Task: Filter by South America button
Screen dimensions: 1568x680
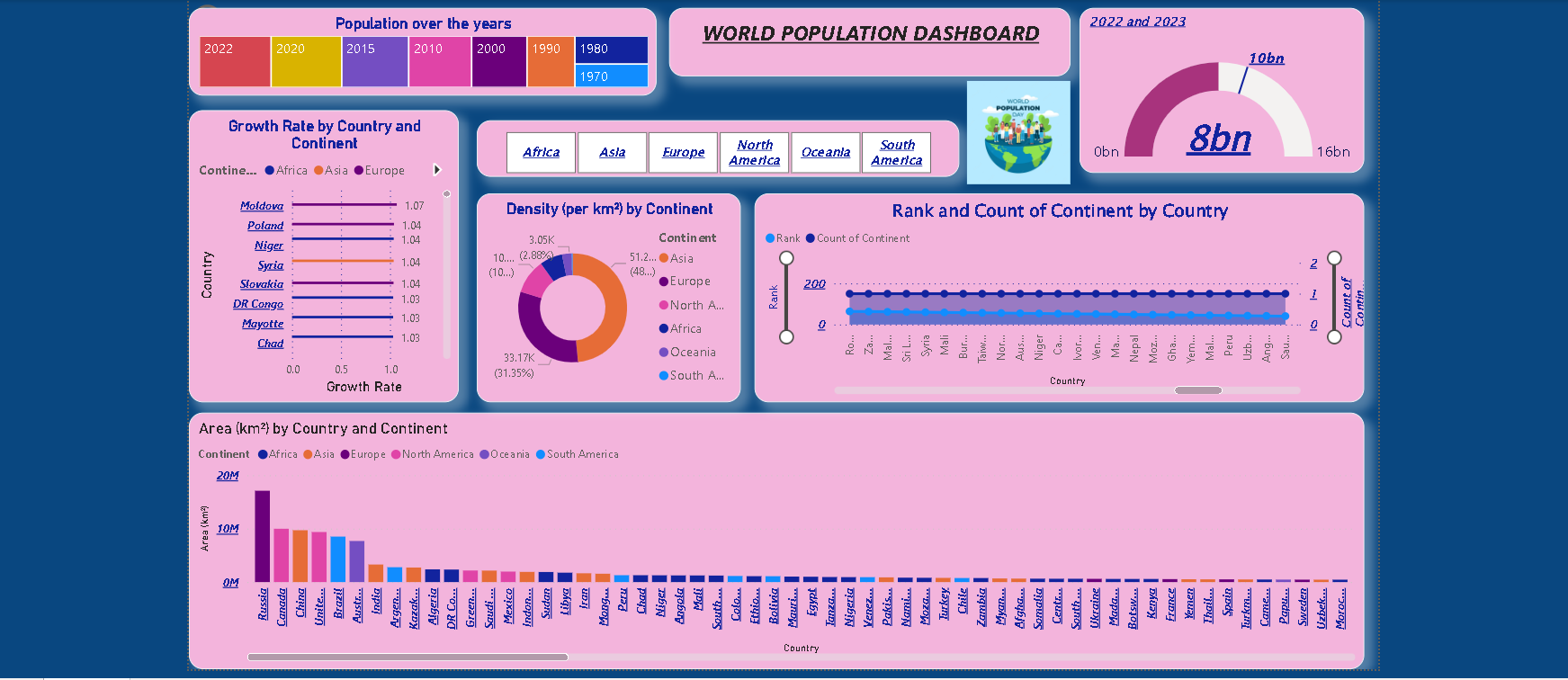Action: (896, 152)
